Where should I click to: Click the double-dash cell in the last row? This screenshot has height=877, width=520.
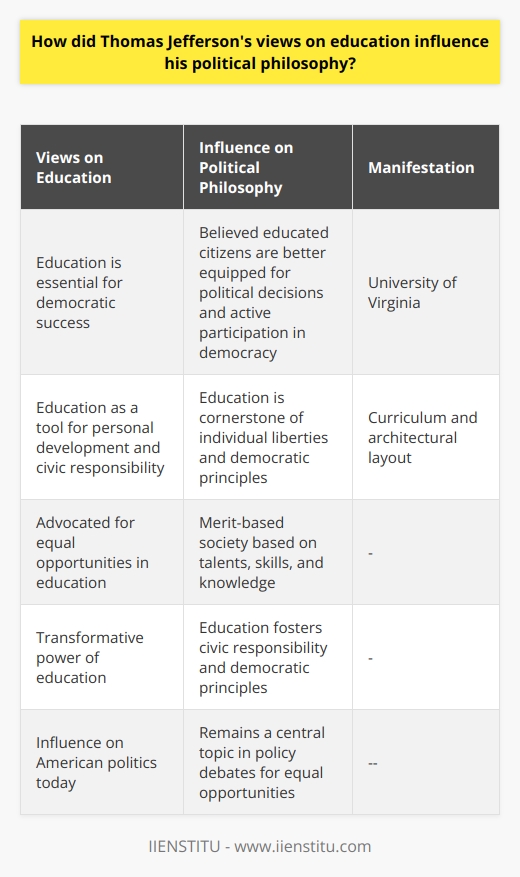[426, 762]
